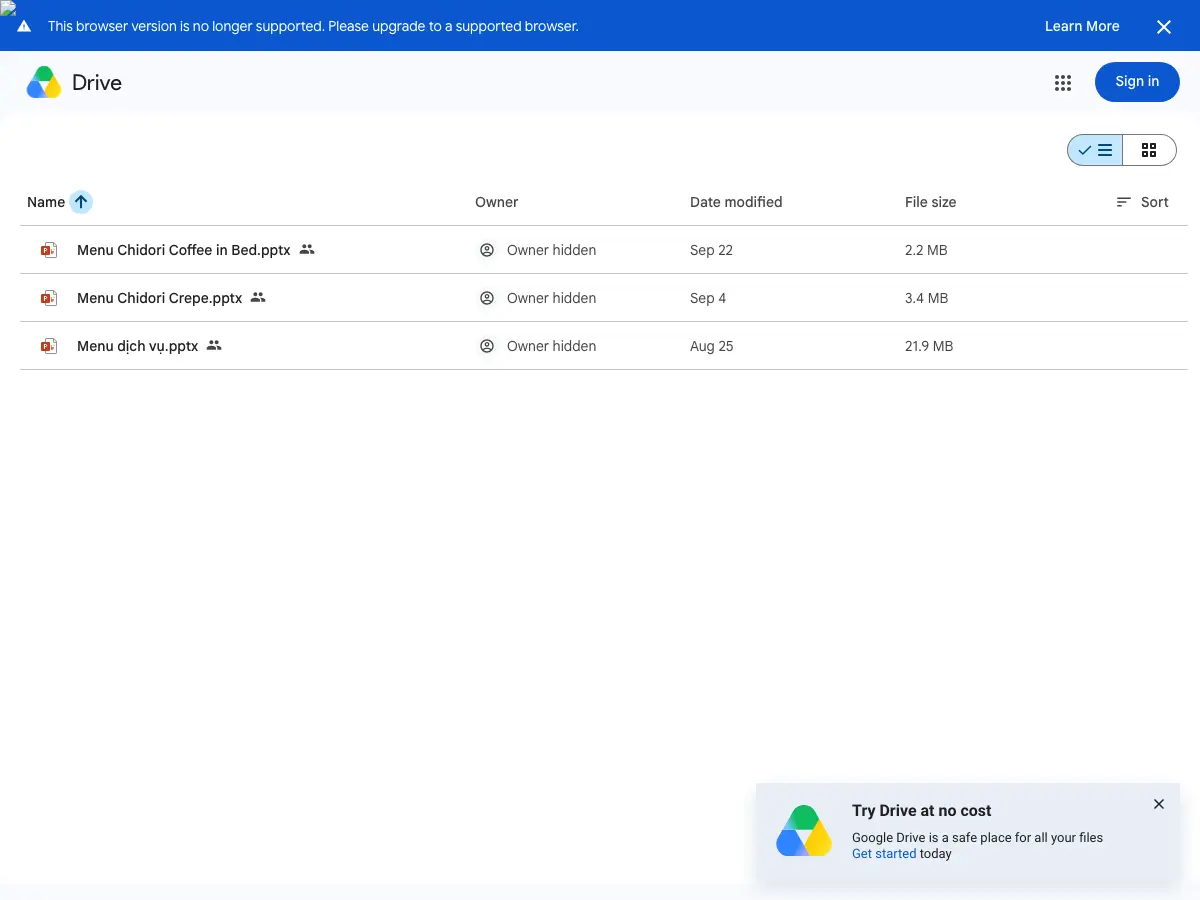Click the Drive logo in the promo card
The image size is (1200, 900).
pyautogui.click(x=804, y=831)
